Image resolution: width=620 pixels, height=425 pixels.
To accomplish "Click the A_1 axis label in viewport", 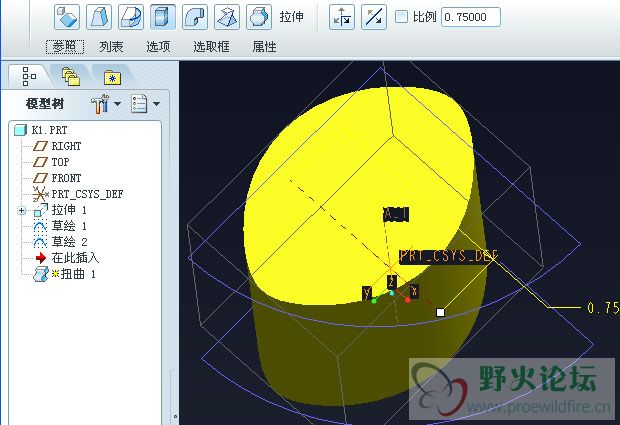I will tap(396, 215).
